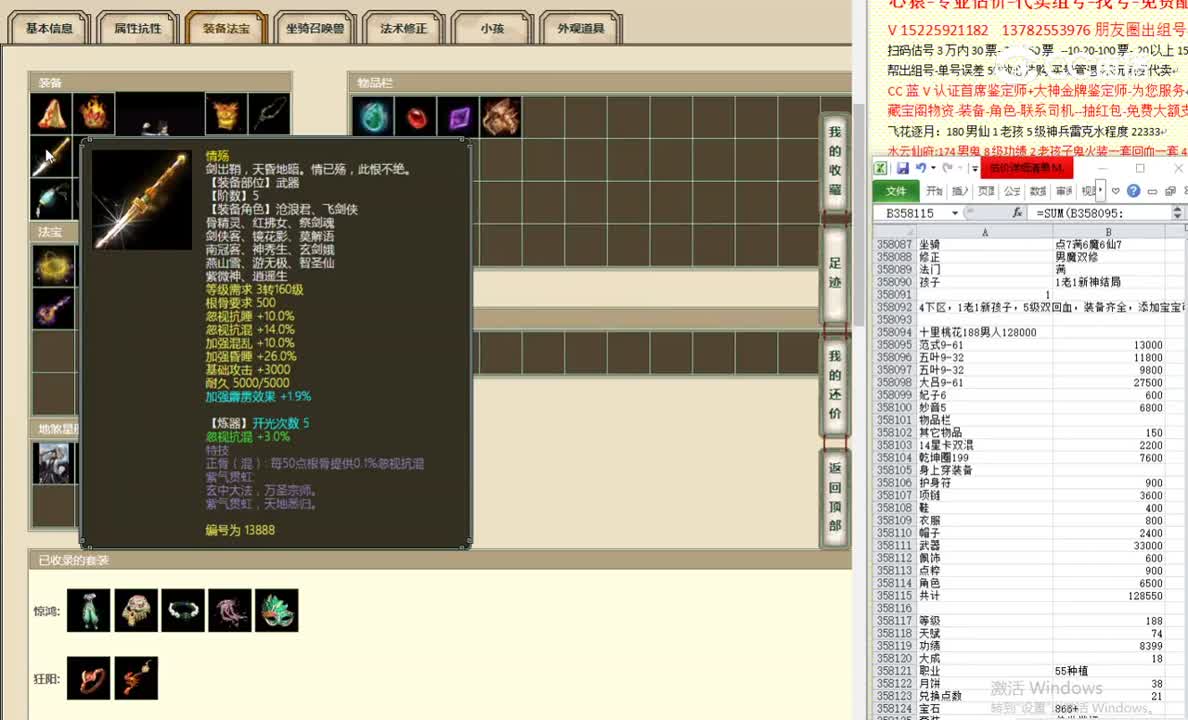
Task: Pick the red ring in 狂阳 set
Action: click(x=89, y=678)
